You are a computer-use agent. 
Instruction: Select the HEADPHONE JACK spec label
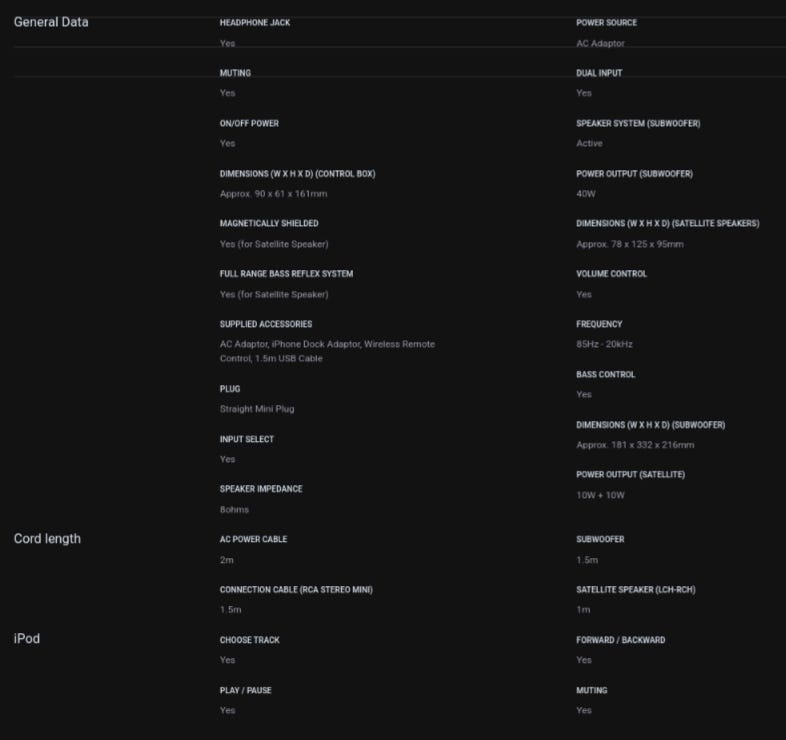coord(255,23)
